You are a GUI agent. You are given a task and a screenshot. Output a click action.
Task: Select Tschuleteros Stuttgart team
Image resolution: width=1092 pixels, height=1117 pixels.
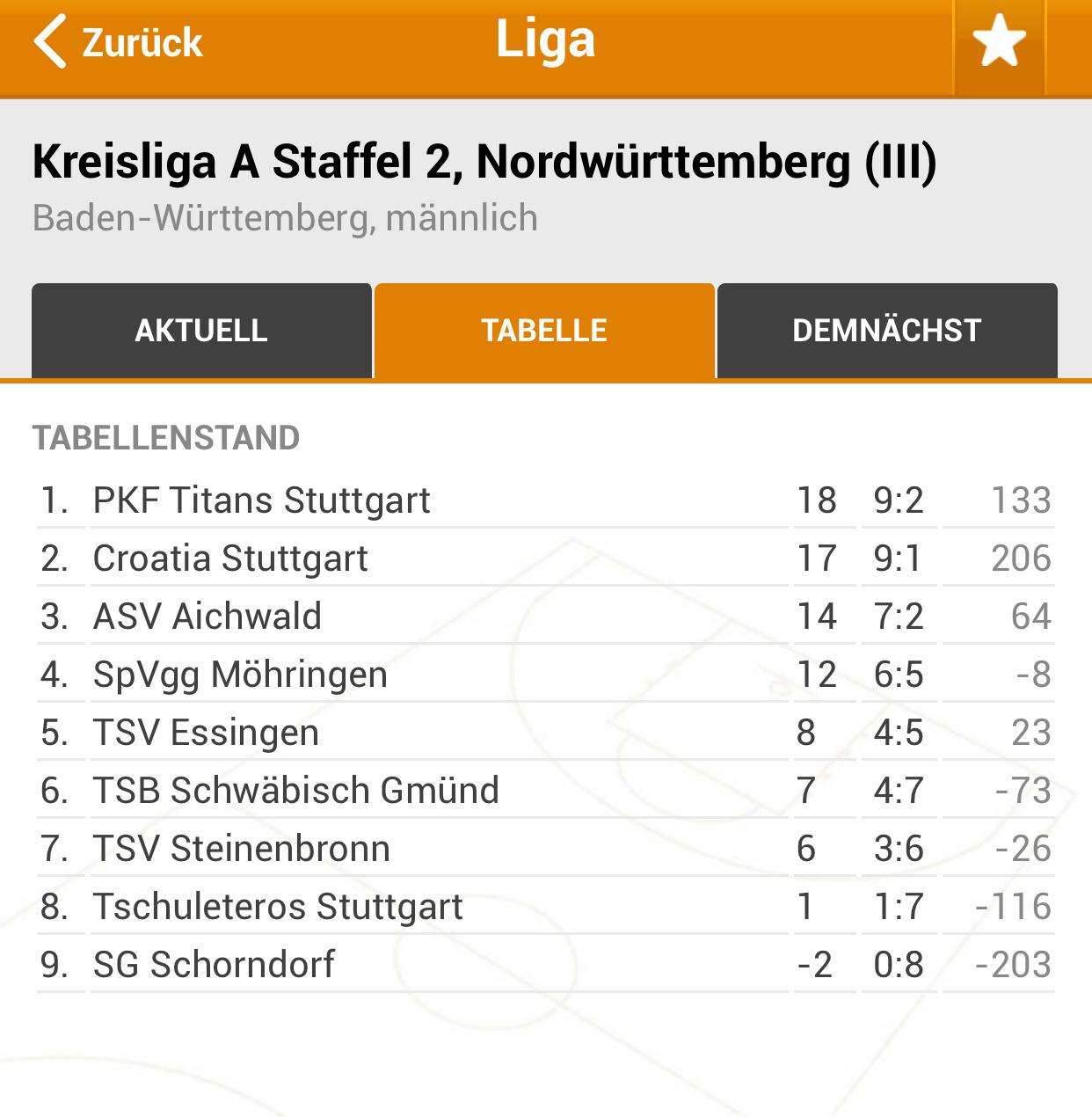[x=545, y=907]
